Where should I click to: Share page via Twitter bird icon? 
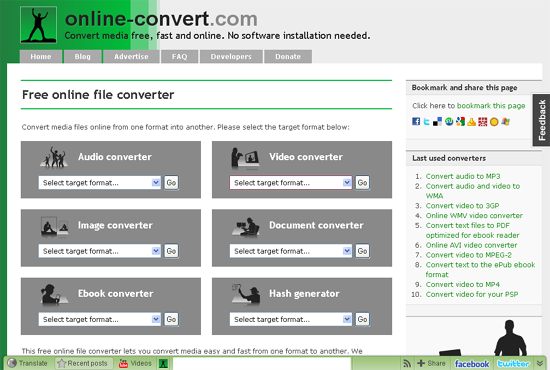(x=427, y=122)
